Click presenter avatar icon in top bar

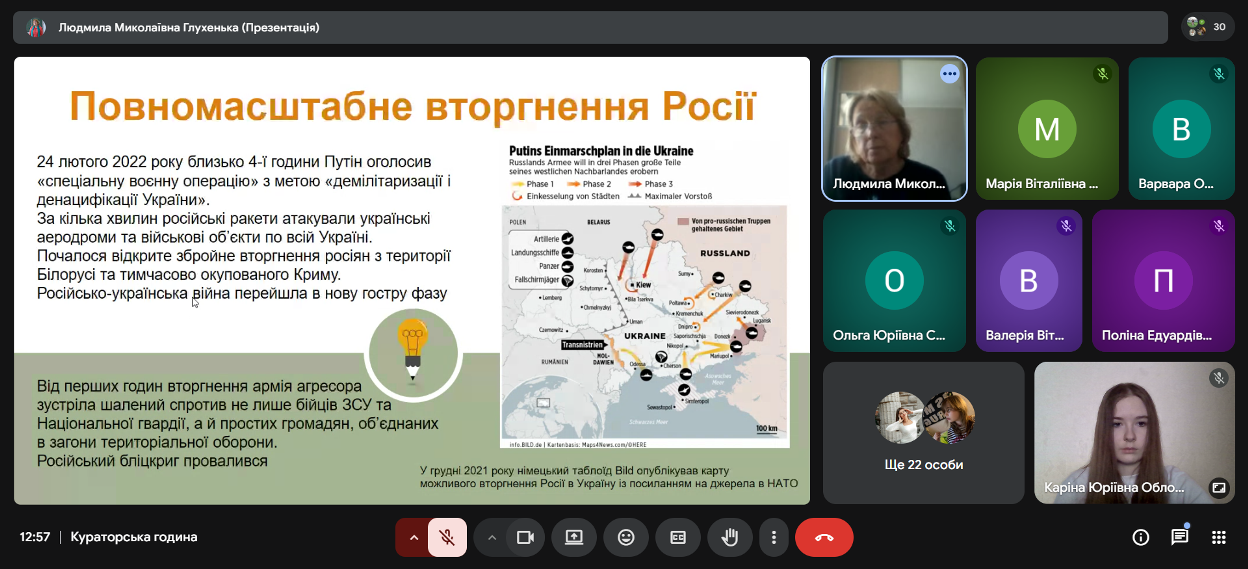[x=36, y=27]
